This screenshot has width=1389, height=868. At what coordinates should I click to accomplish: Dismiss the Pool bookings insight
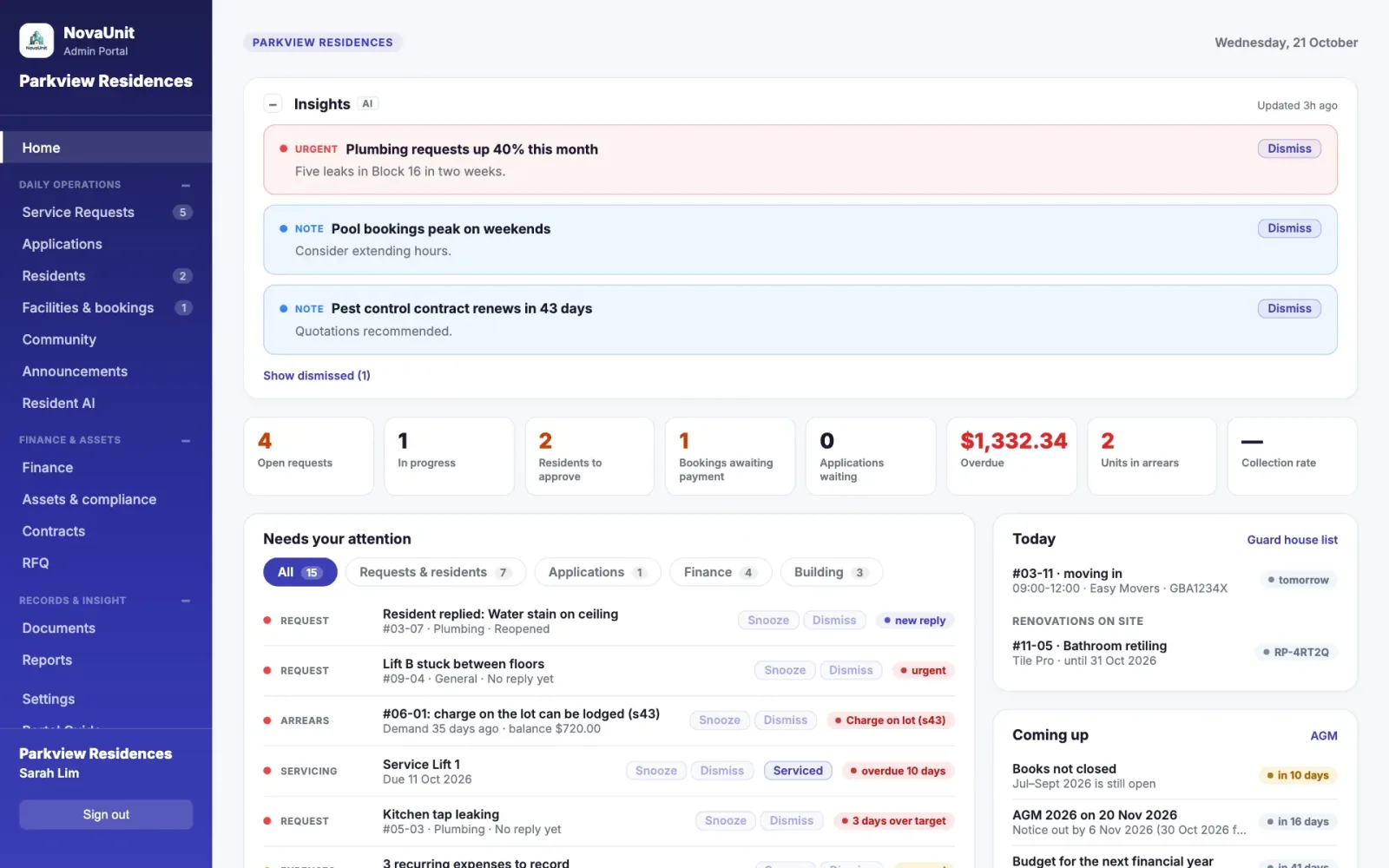(1289, 228)
